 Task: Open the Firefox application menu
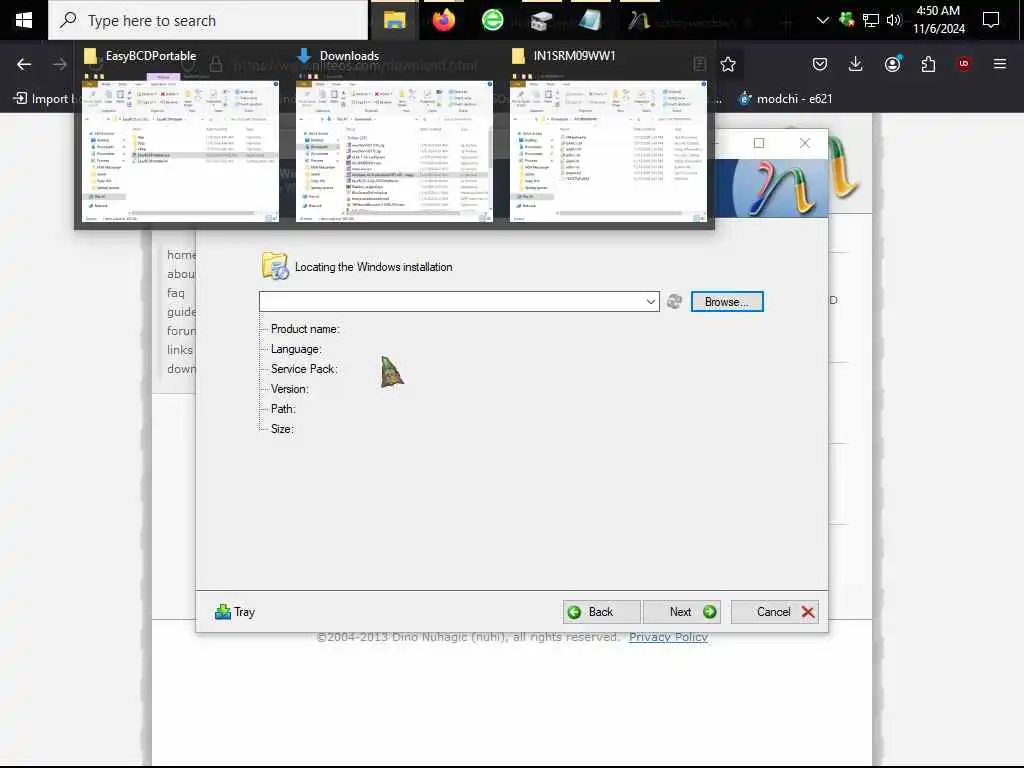999,64
